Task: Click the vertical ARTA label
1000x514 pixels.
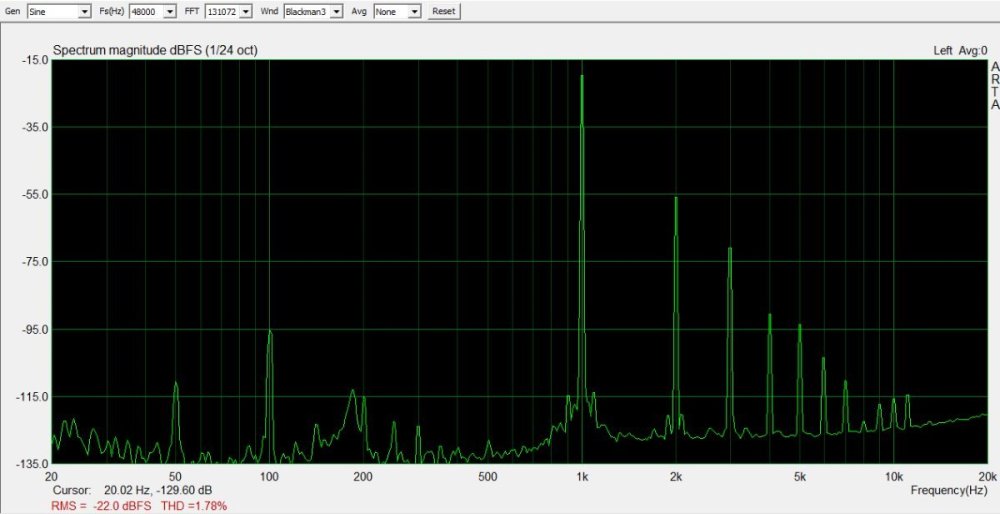Action: click(994, 85)
